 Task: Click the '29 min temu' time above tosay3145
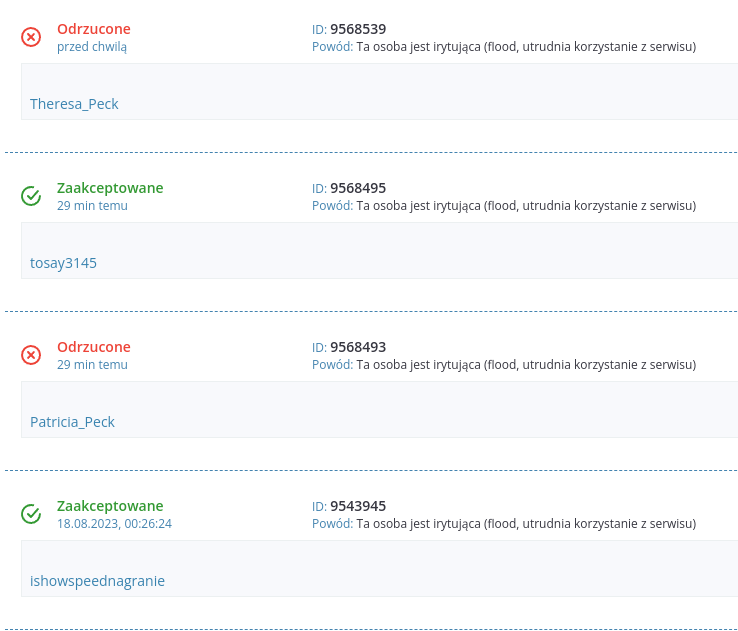tap(92, 205)
